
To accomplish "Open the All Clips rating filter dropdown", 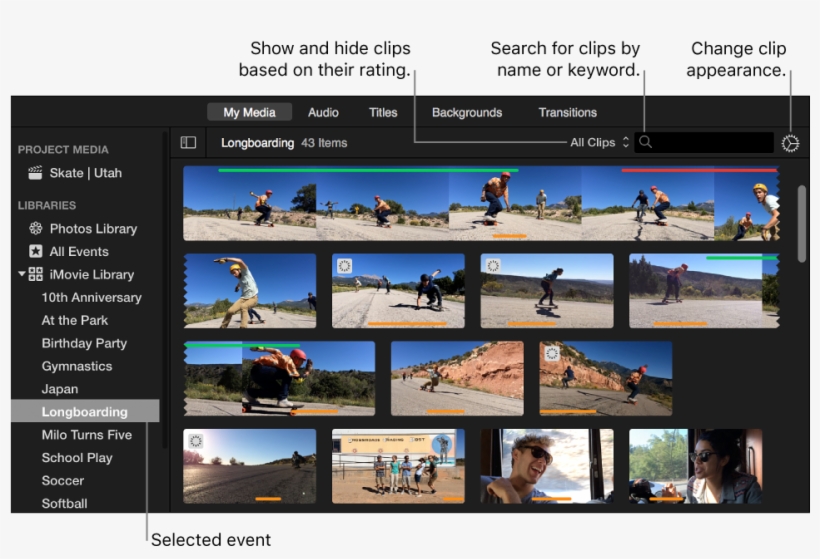I will click(x=599, y=143).
